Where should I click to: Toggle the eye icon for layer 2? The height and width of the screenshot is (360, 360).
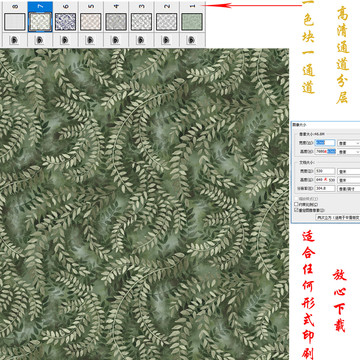pos(166,40)
